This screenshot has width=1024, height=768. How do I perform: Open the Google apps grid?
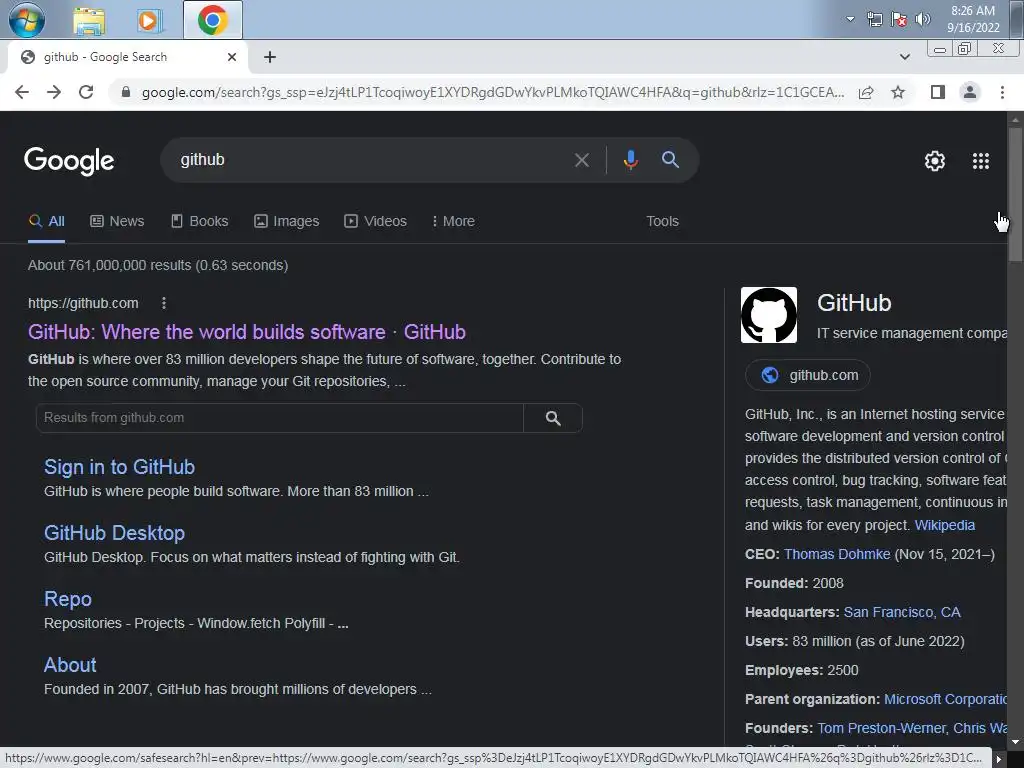pos(980,161)
